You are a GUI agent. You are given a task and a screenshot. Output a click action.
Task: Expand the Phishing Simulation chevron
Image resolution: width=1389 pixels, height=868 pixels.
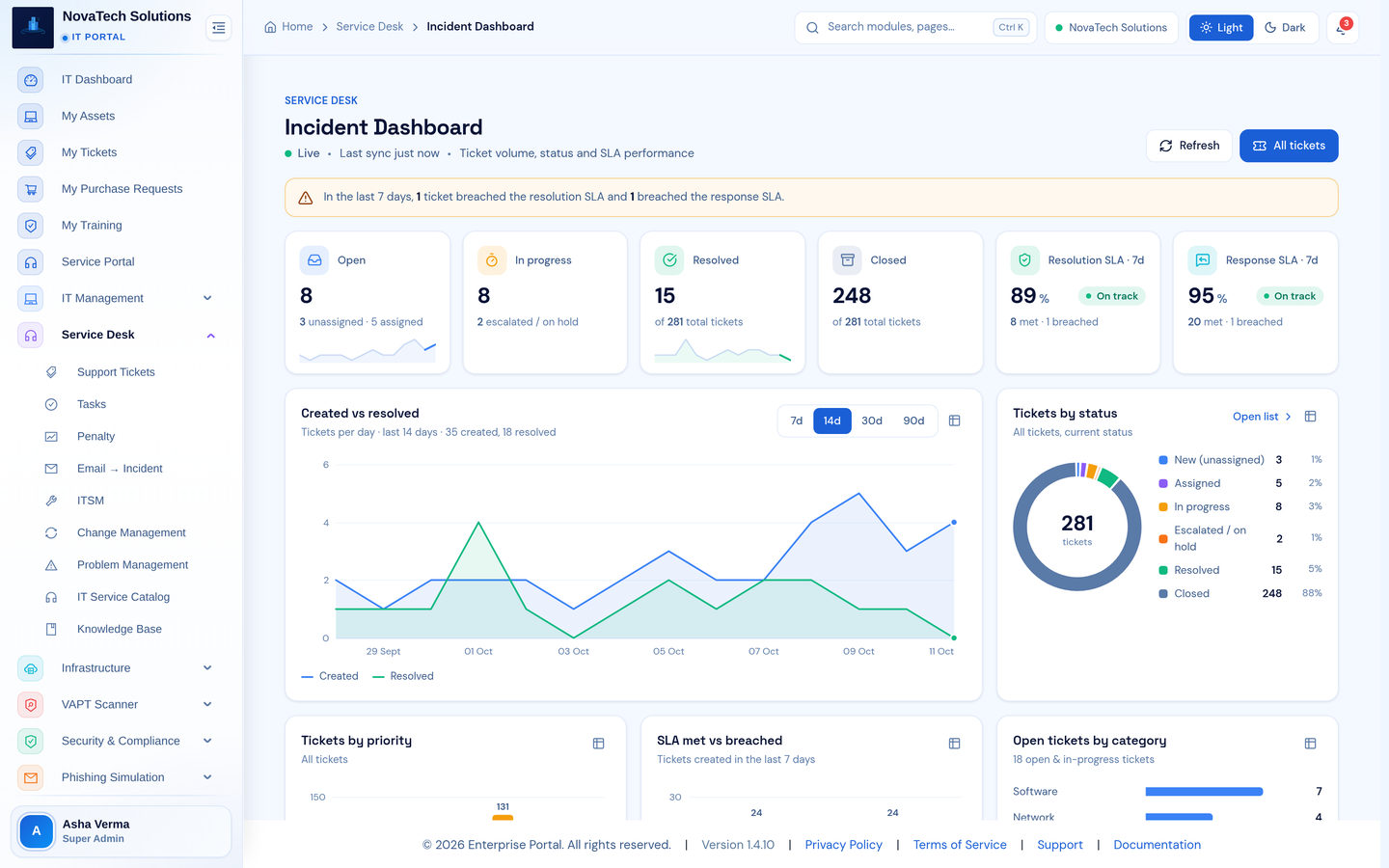(207, 777)
